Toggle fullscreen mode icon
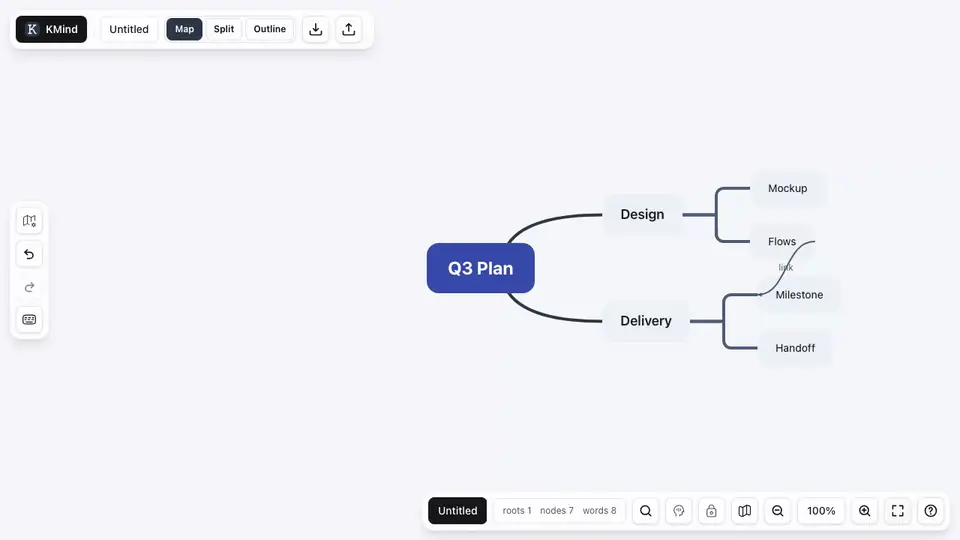This screenshot has width=960, height=540. [898, 511]
